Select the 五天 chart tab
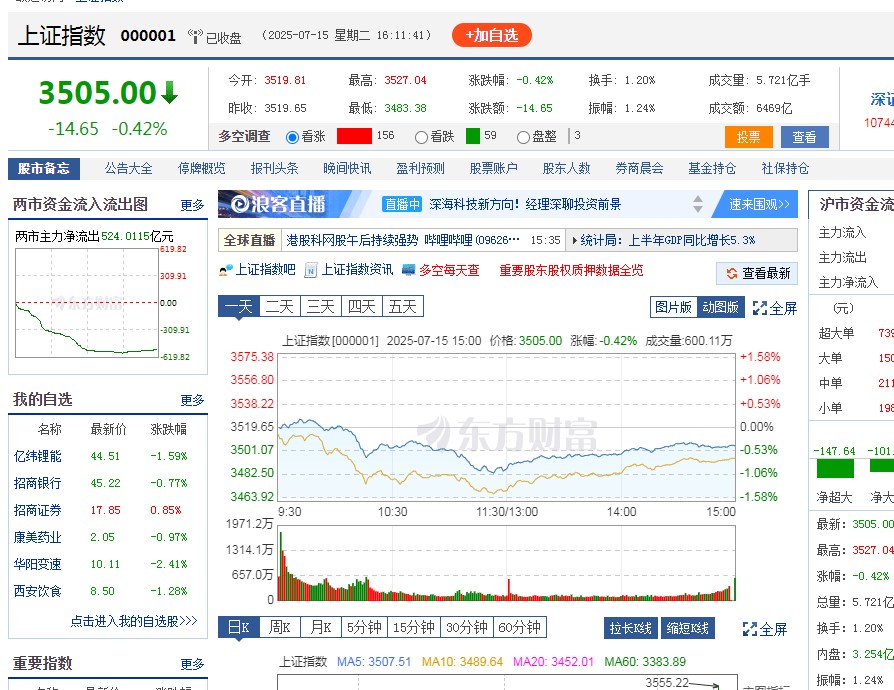Image resolution: width=894 pixels, height=690 pixels. pos(403,307)
